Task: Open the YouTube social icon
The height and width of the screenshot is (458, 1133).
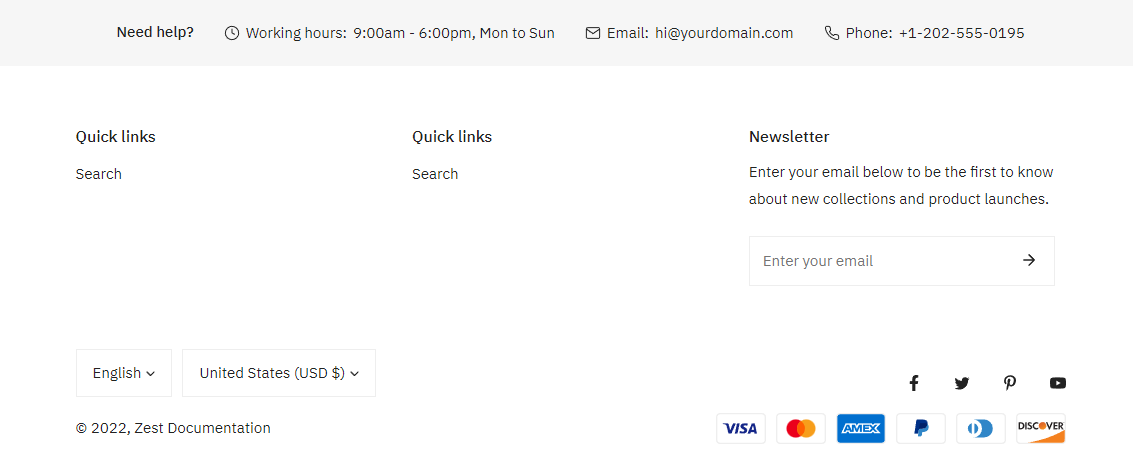Action: click(1058, 383)
